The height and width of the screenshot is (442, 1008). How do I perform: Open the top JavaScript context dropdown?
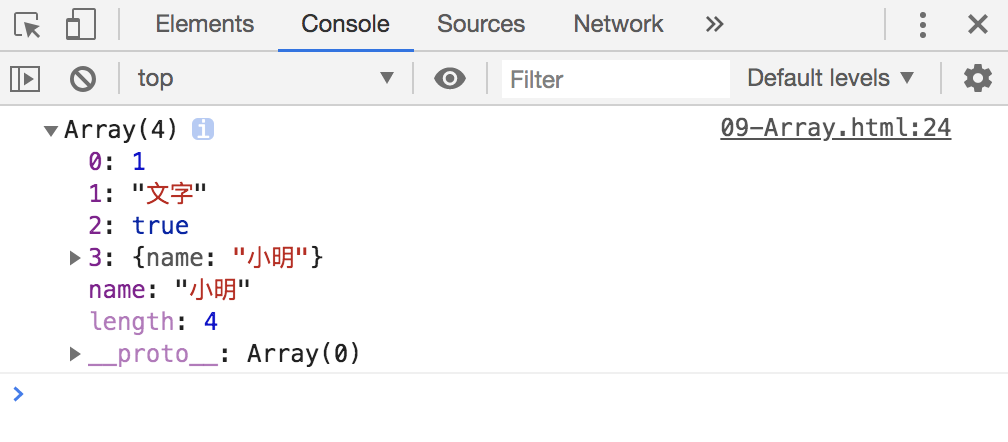pos(266,78)
